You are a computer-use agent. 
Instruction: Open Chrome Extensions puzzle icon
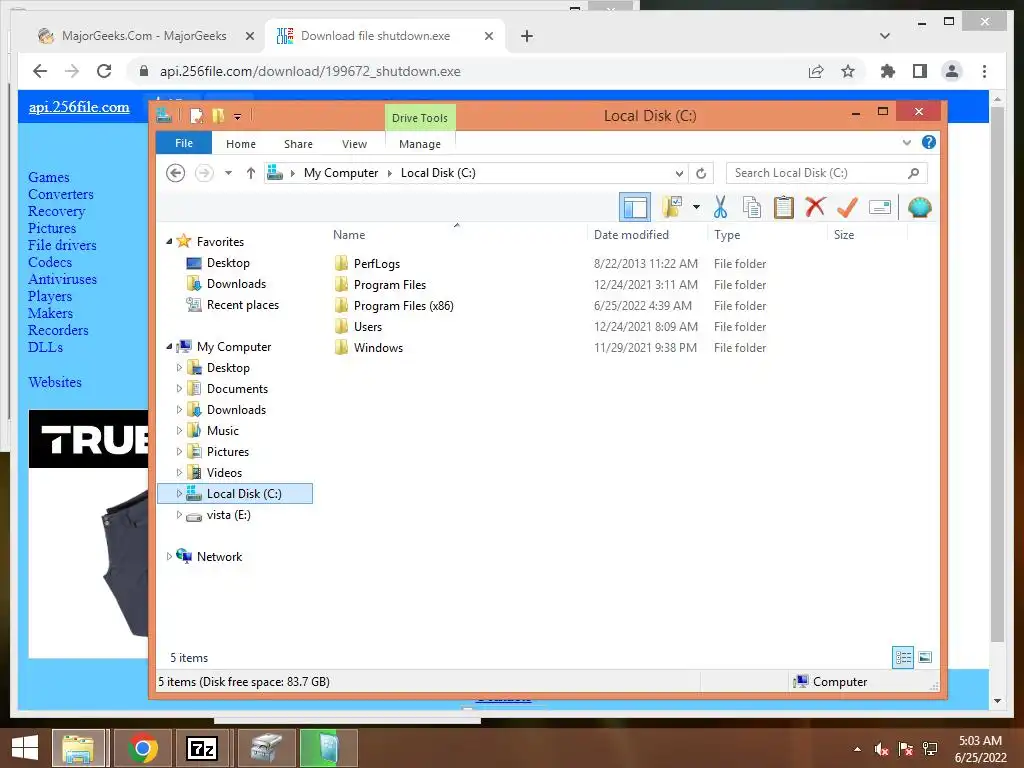pos(888,71)
